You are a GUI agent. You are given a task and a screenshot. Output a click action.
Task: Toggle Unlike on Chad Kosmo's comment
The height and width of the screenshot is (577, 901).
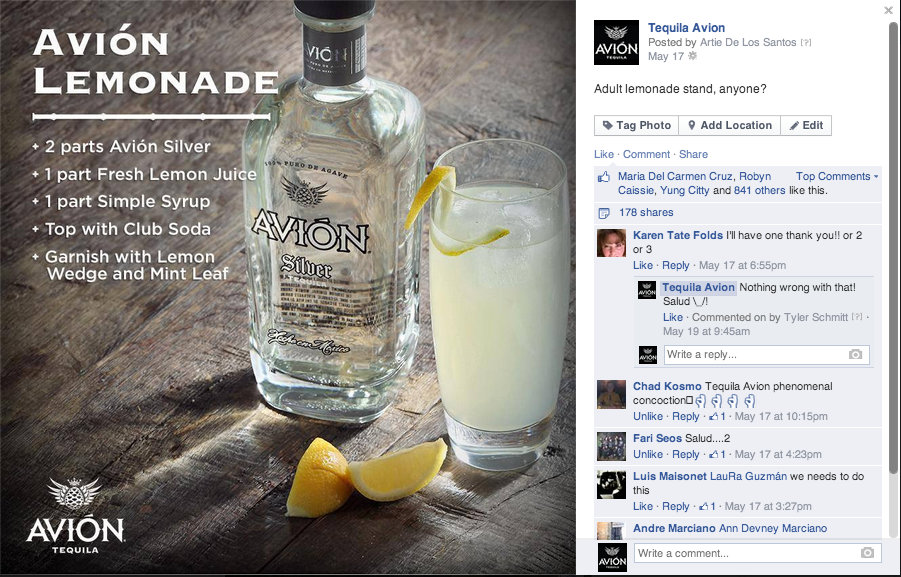point(648,416)
